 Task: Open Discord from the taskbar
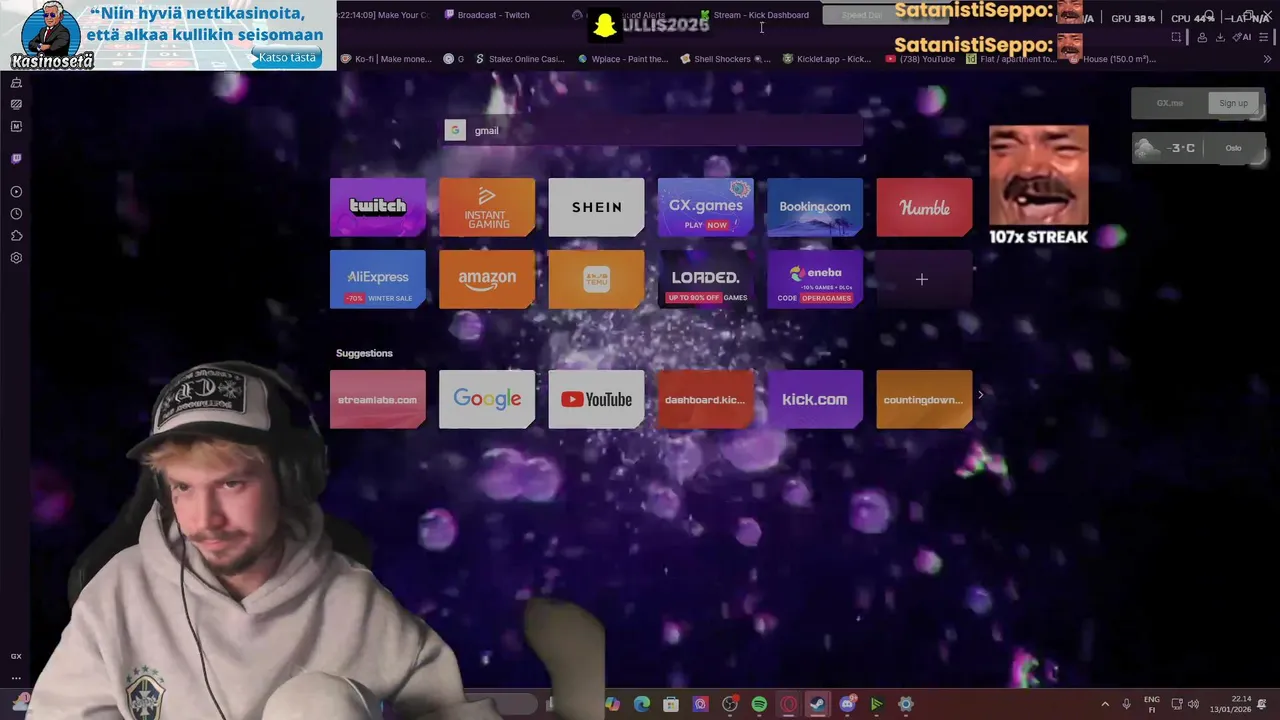[847, 704]
